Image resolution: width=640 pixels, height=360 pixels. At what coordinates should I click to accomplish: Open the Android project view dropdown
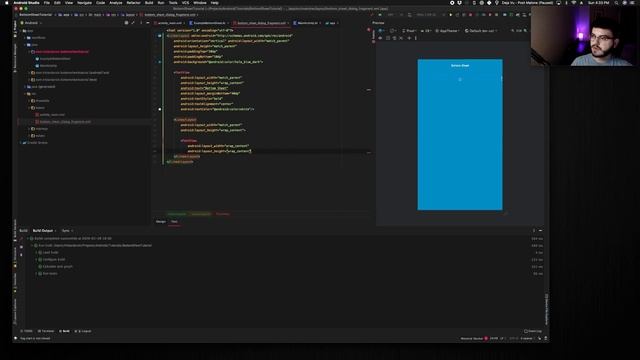click(31, 23)
